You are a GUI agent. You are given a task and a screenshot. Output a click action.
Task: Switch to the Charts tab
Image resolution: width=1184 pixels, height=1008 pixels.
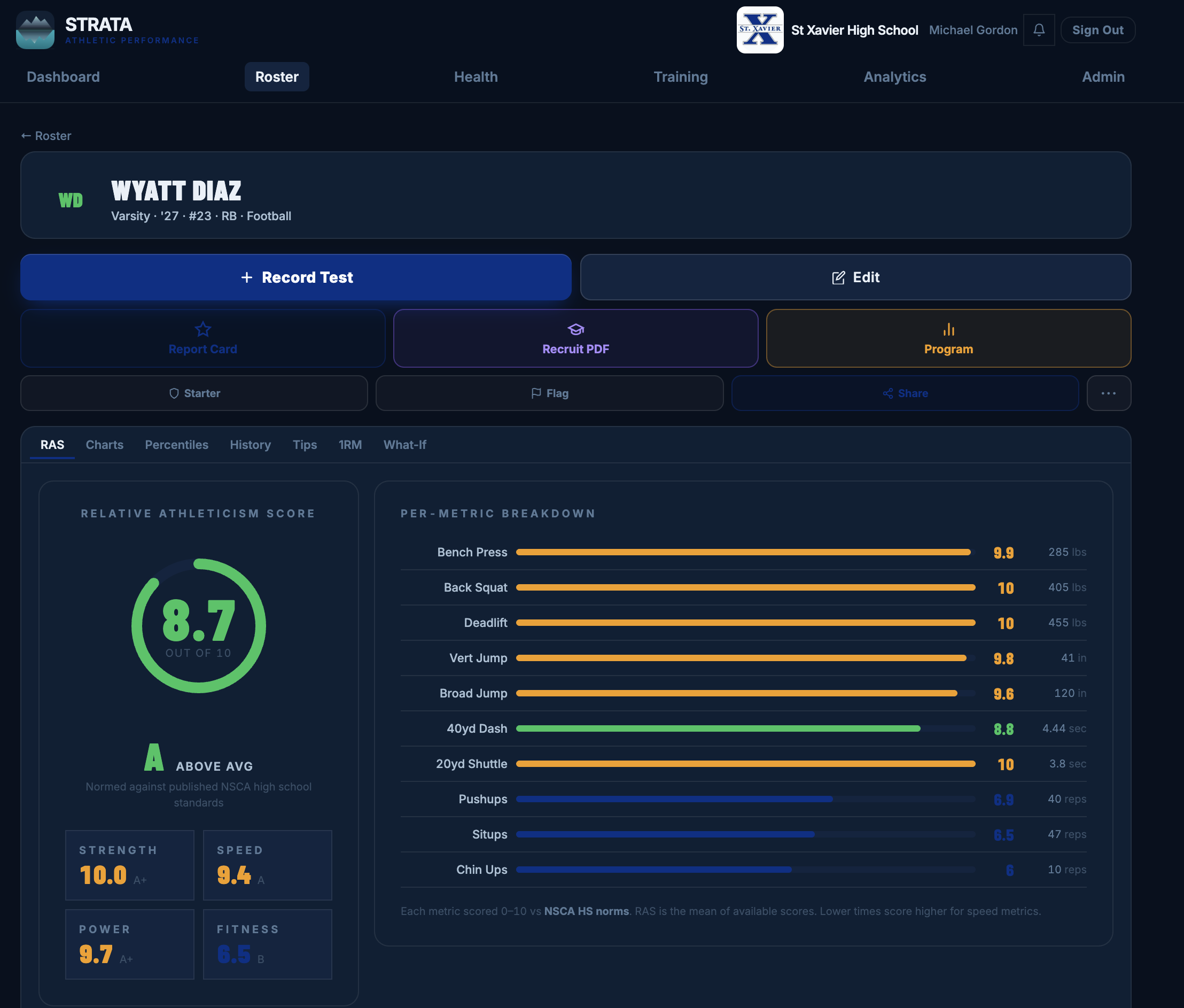pos(105,445)
